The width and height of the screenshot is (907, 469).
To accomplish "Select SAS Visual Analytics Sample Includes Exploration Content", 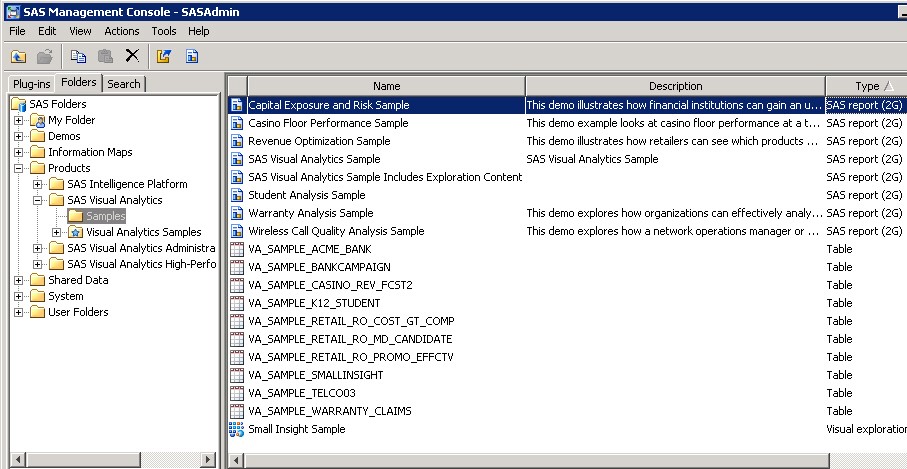I will (567, 177).
